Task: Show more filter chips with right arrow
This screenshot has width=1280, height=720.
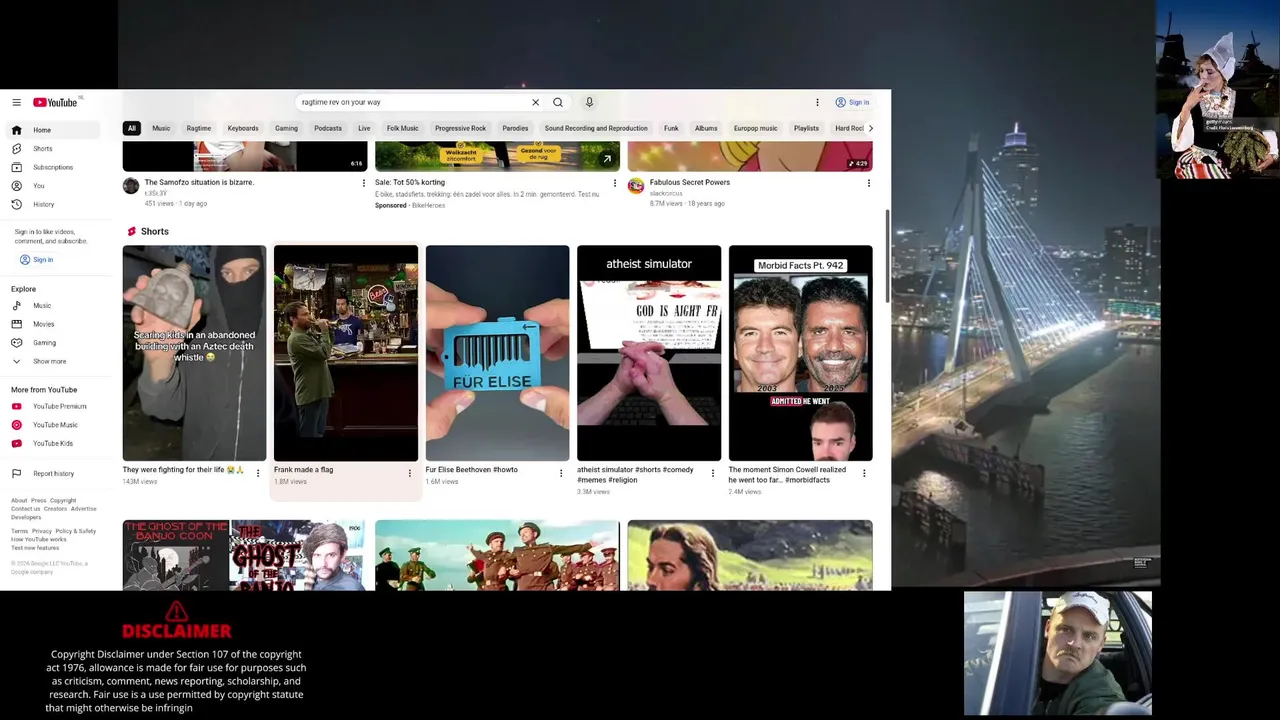Action: pyautogui.click(x=870, y=128)
